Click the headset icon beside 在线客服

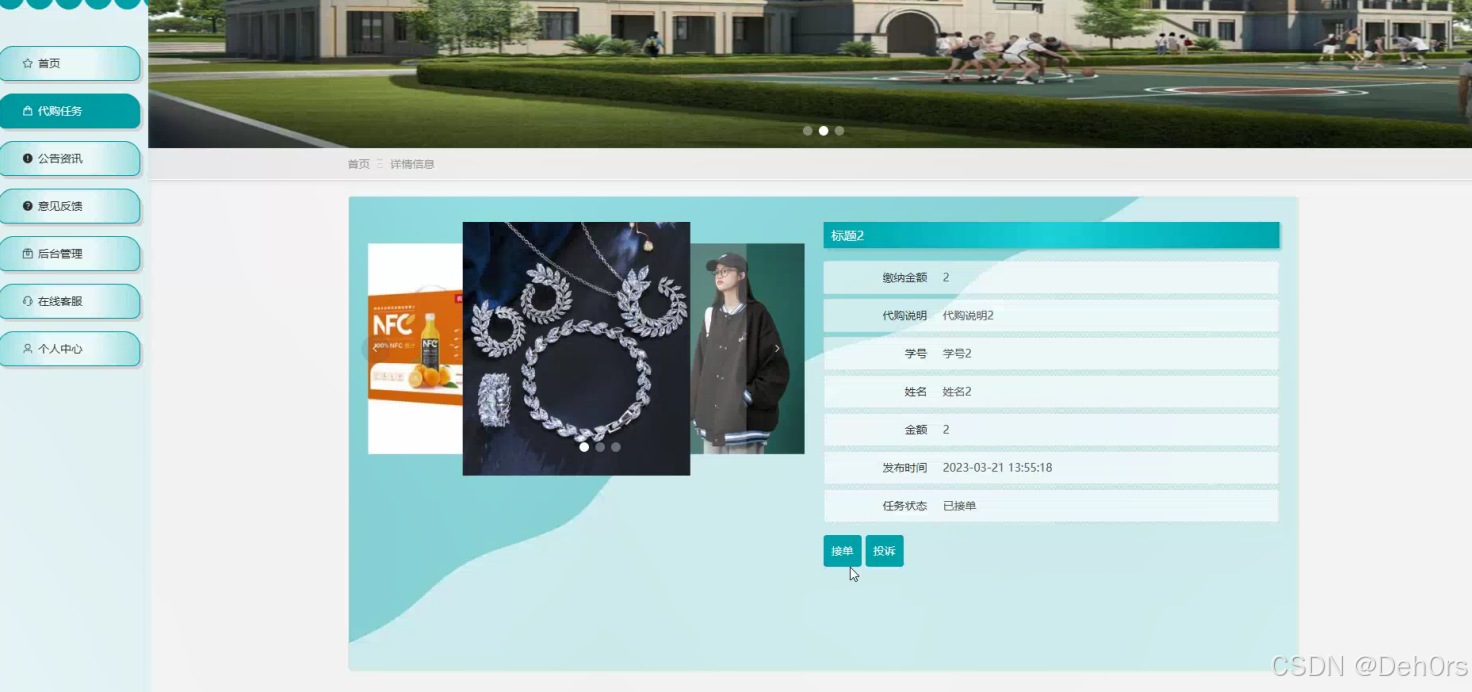point(28,301)
